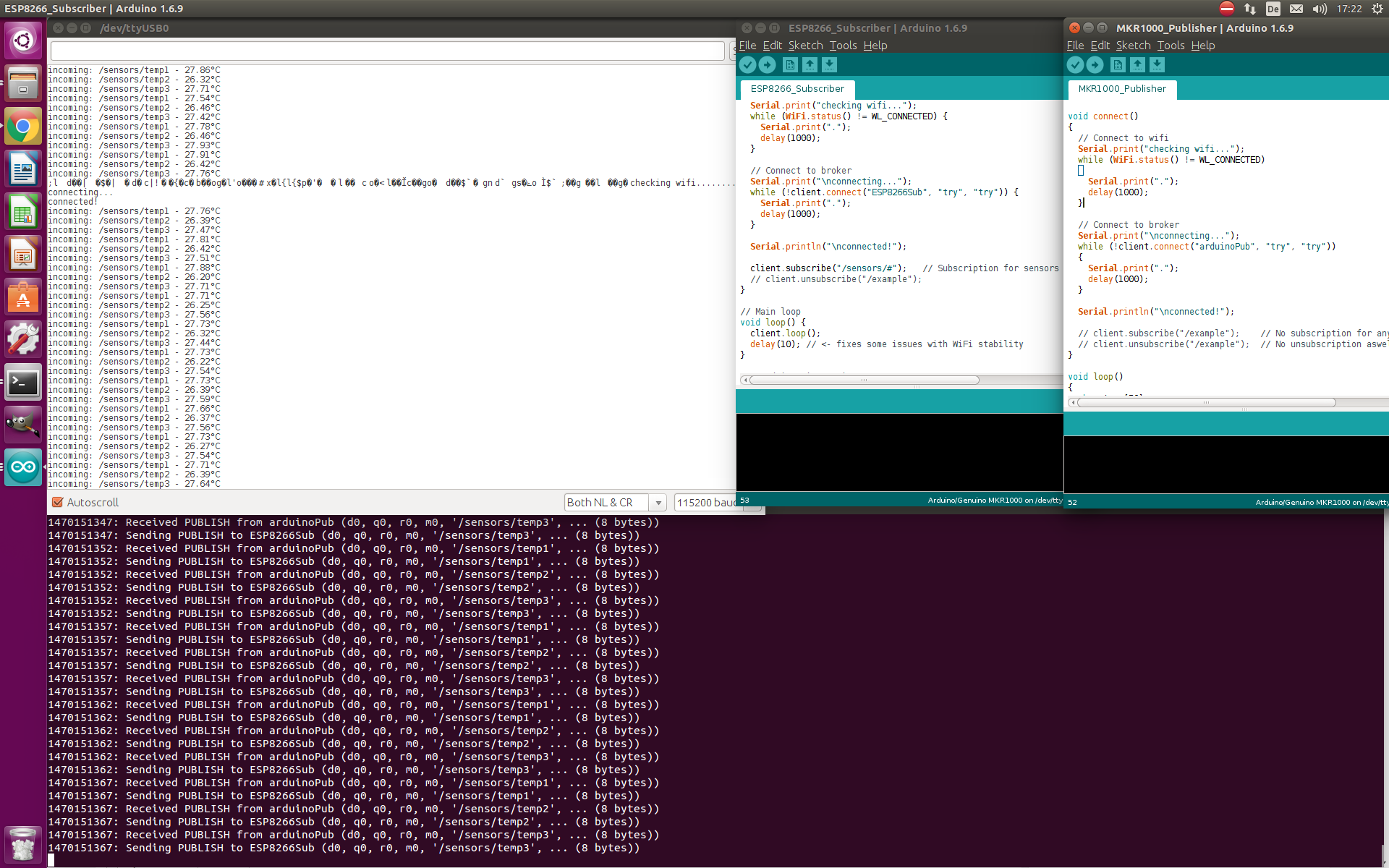Switch to the ESP8266_Subscriber tab
1389x868 pixels.
pyautogui.click(x=797, y=89)
